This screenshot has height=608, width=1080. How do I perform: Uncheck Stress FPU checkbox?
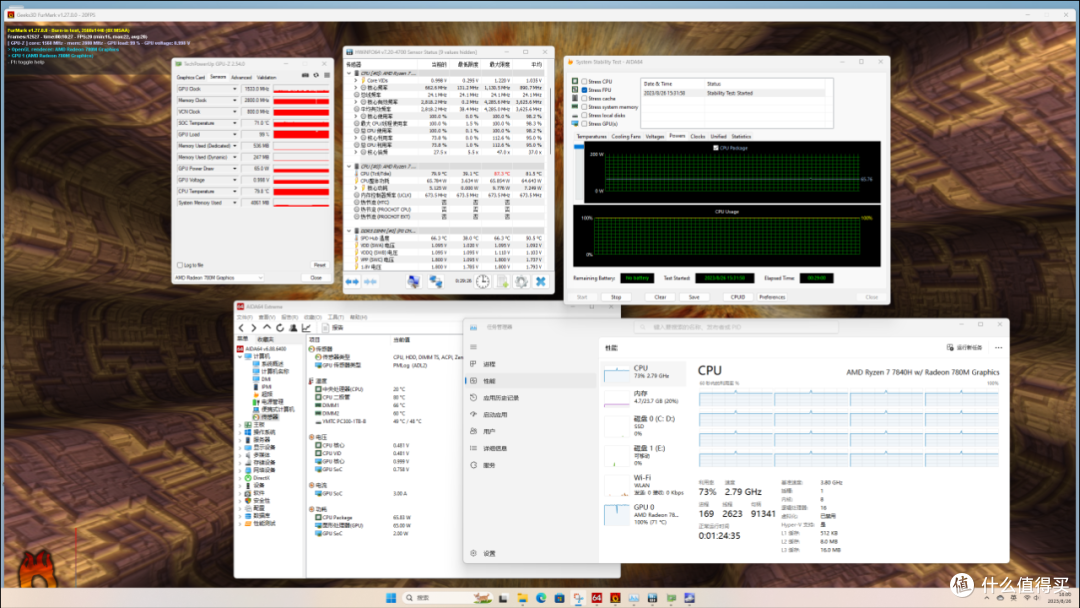point(584,90)
